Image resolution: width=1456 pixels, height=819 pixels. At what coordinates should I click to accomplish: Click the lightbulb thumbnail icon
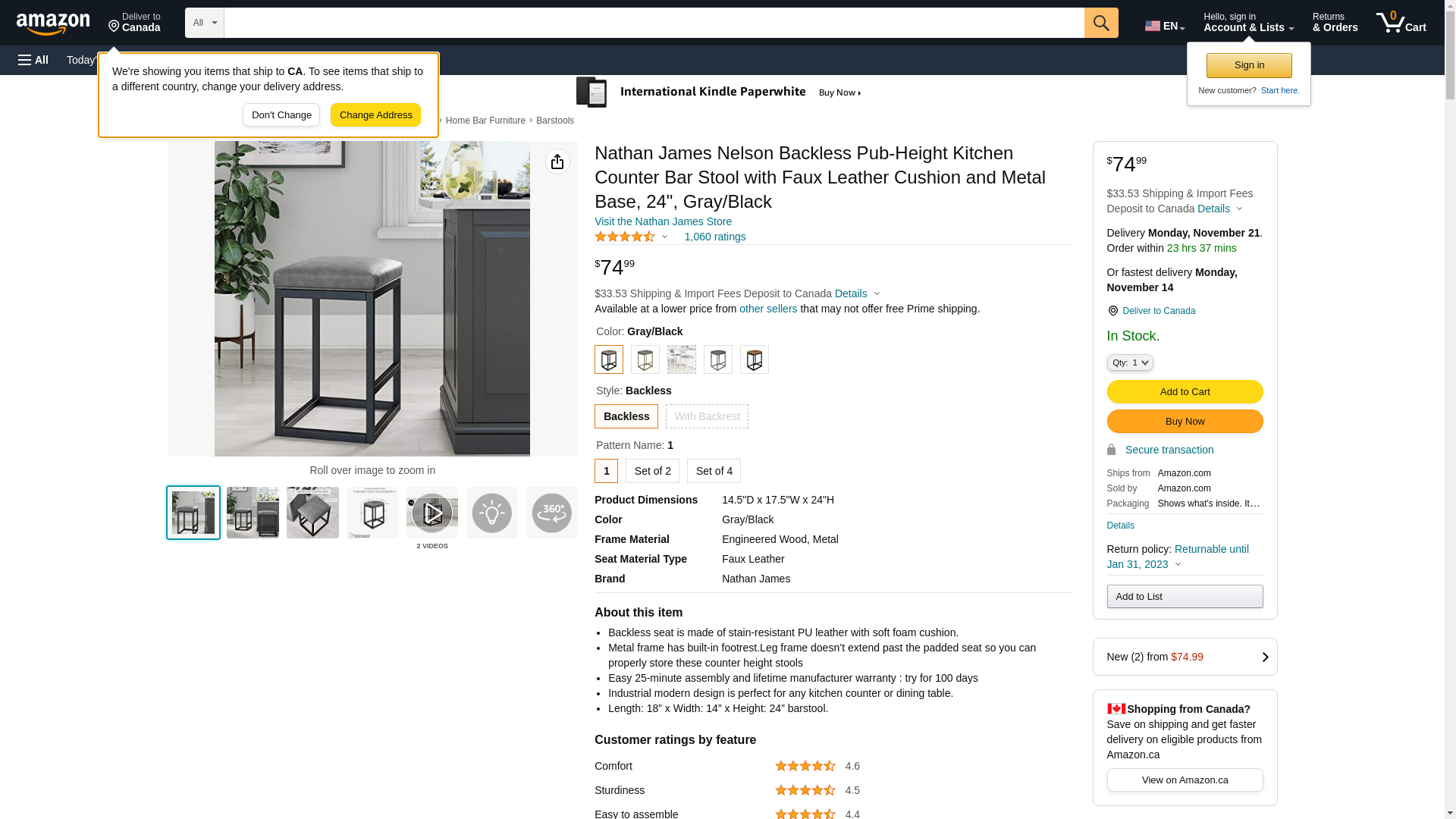tap(492, 513)
